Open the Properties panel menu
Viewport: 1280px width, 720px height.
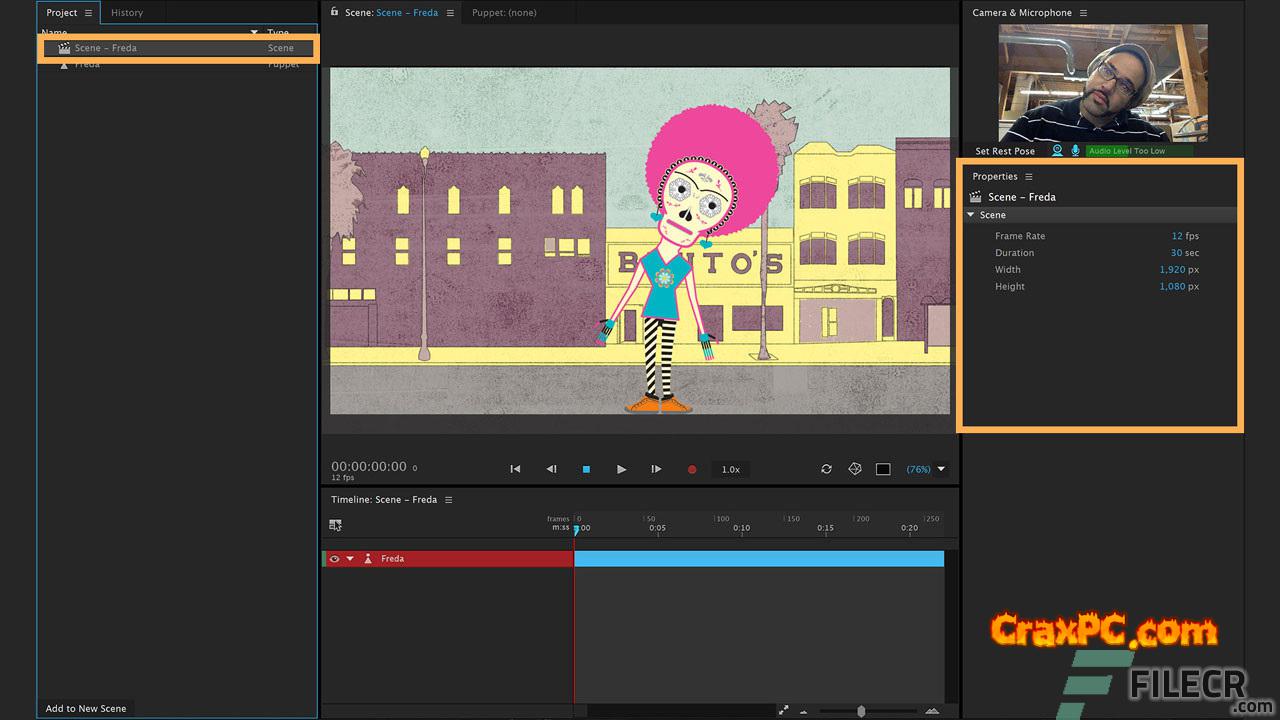click(1029, 177)
